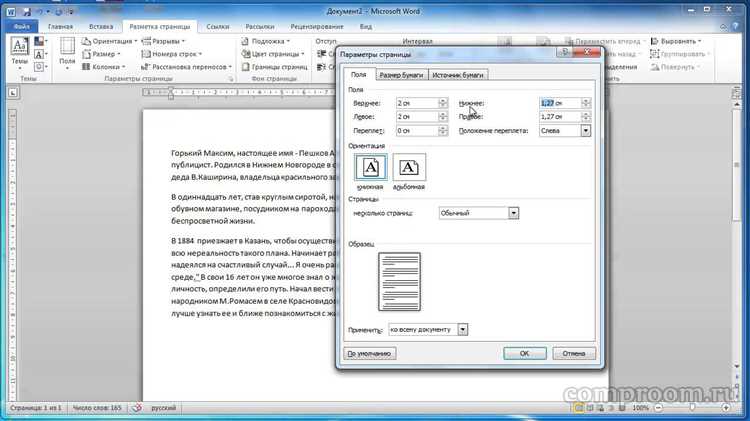Switch to the Рассылки ribbon tab
The width and height of the screenshot is (750, 421).
tap(260, 27)
